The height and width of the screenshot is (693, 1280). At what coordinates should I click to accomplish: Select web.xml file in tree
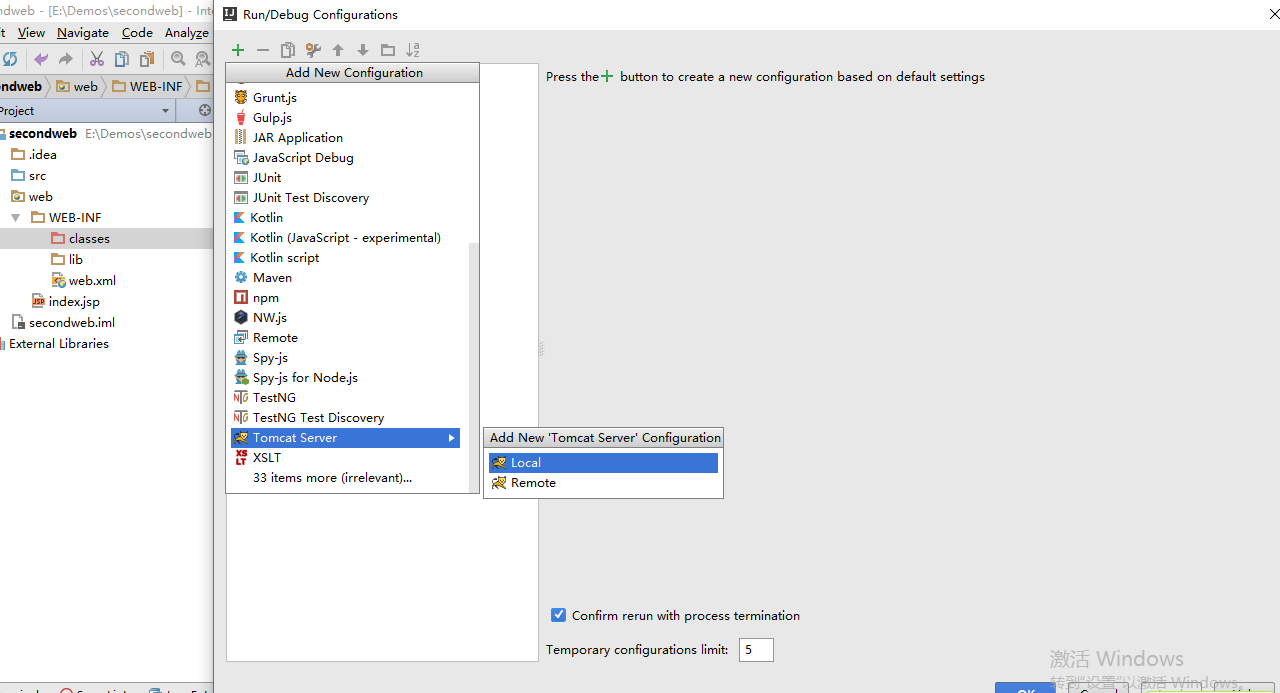point(84,280)
